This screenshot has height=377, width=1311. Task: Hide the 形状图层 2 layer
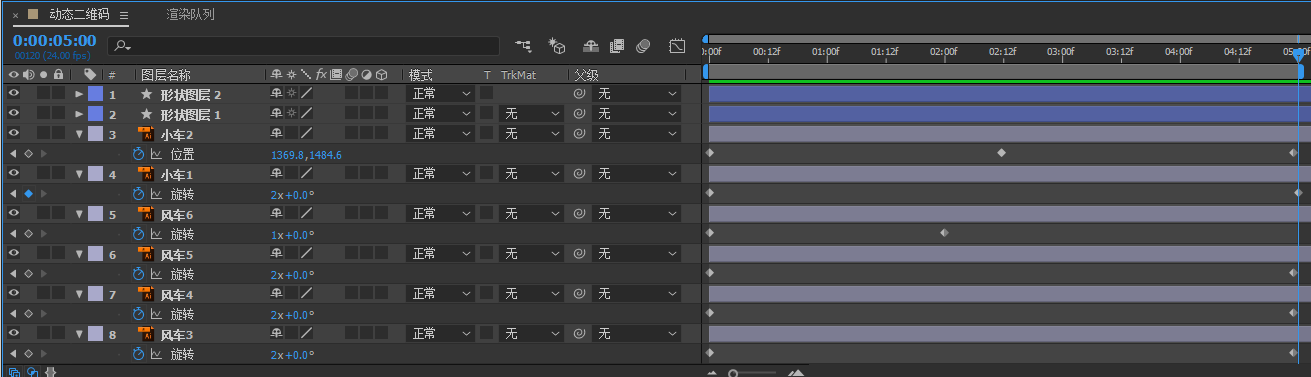(14, 94)
